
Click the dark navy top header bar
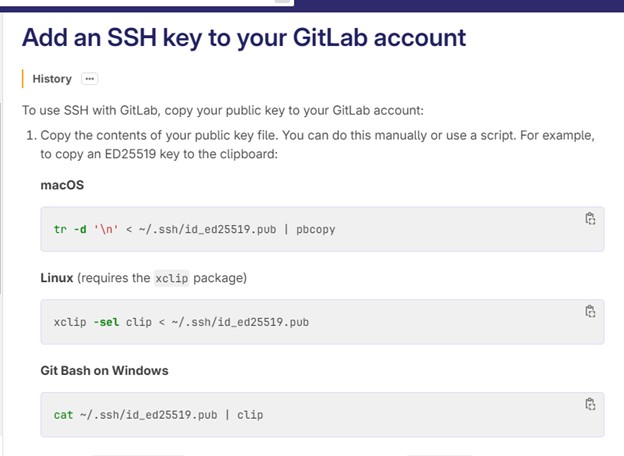(x=459, y=6)
